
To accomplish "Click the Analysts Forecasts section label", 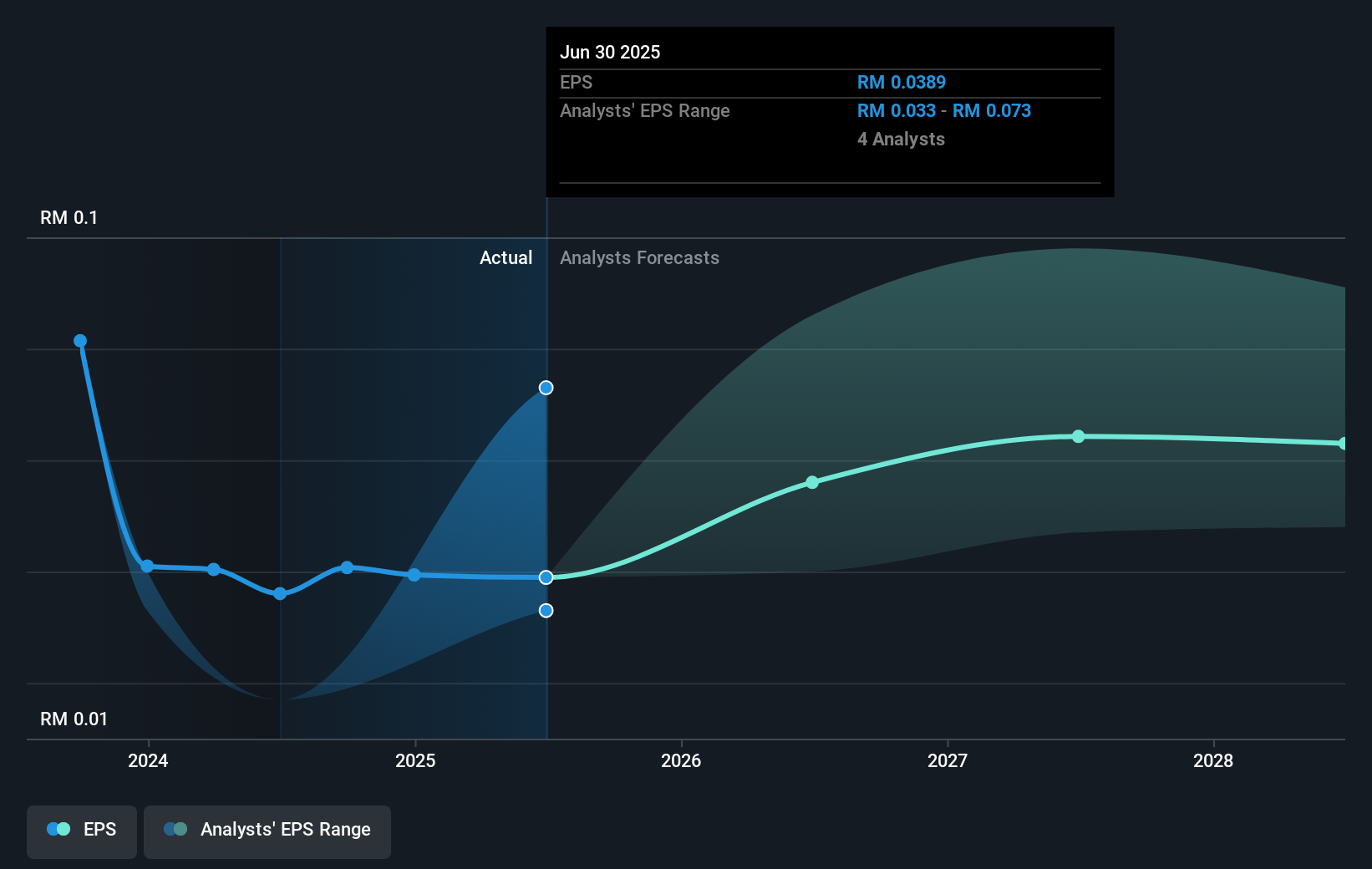I will 639,258.
